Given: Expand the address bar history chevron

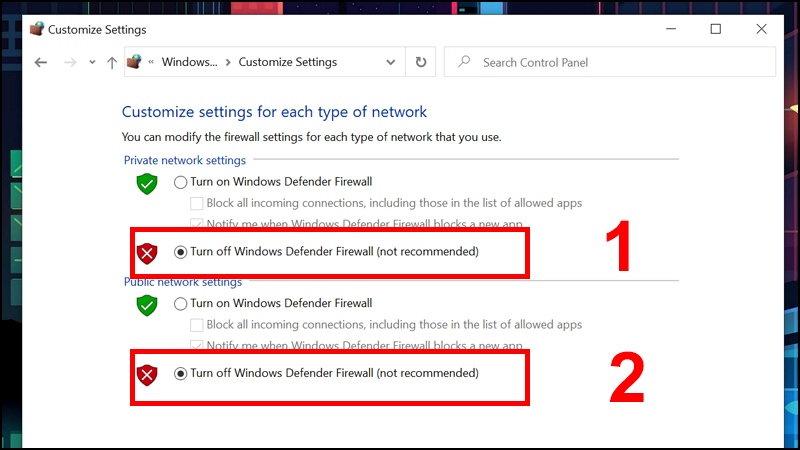Looking at the screenshot, I should click(390, 62).
